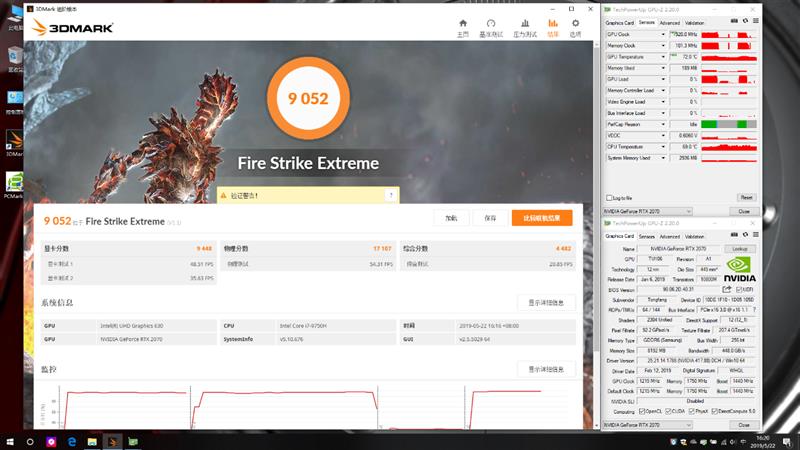Image resolution: width=800 pixels, height=450 pixels.
Task: Click refresh icon in Graphics Card GPU-Z window
Action: coord(745,235)
